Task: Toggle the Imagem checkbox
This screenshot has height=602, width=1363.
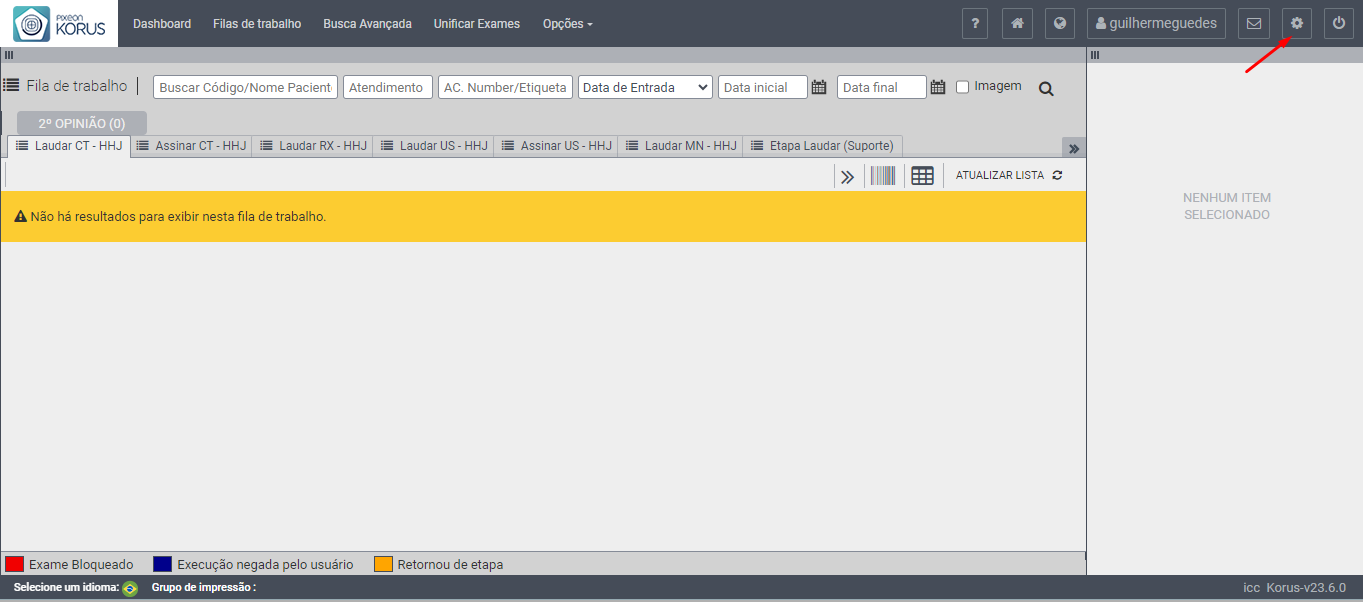Action: (963, 87)
